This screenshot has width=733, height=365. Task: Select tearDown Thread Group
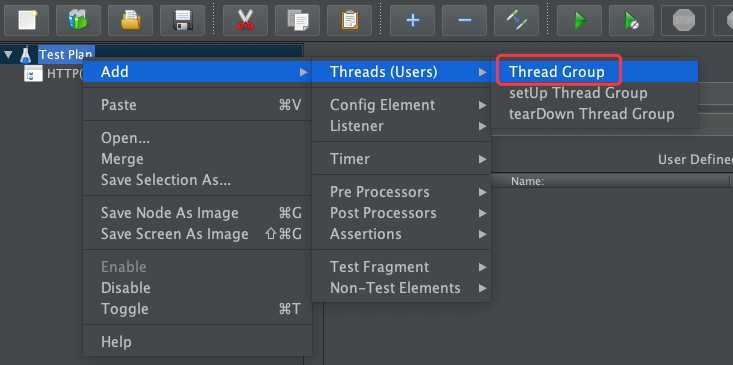click(x=594, y=114)
